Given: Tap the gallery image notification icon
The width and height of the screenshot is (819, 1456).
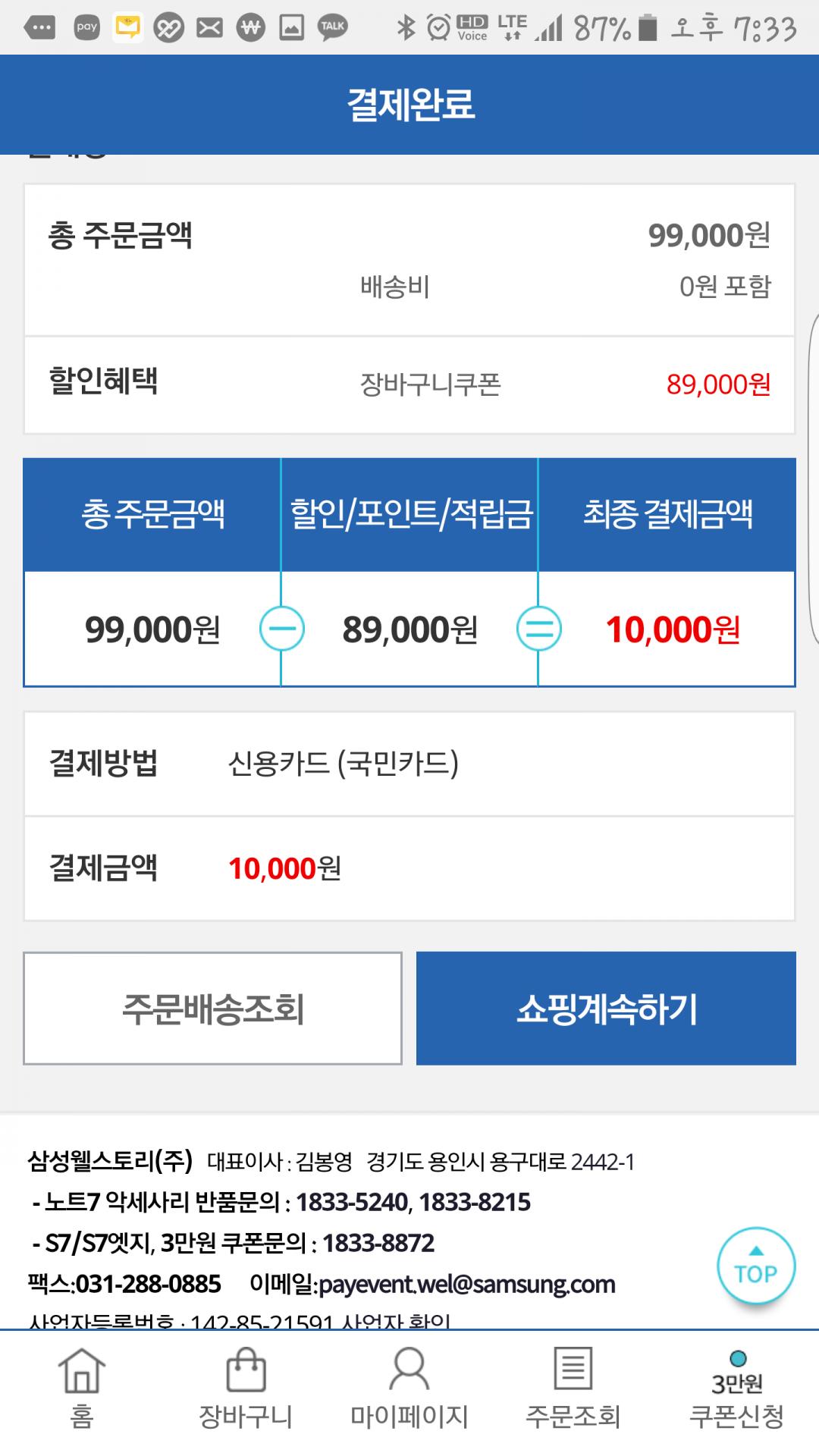Looking at the screenshot, I should click(291, 28).
